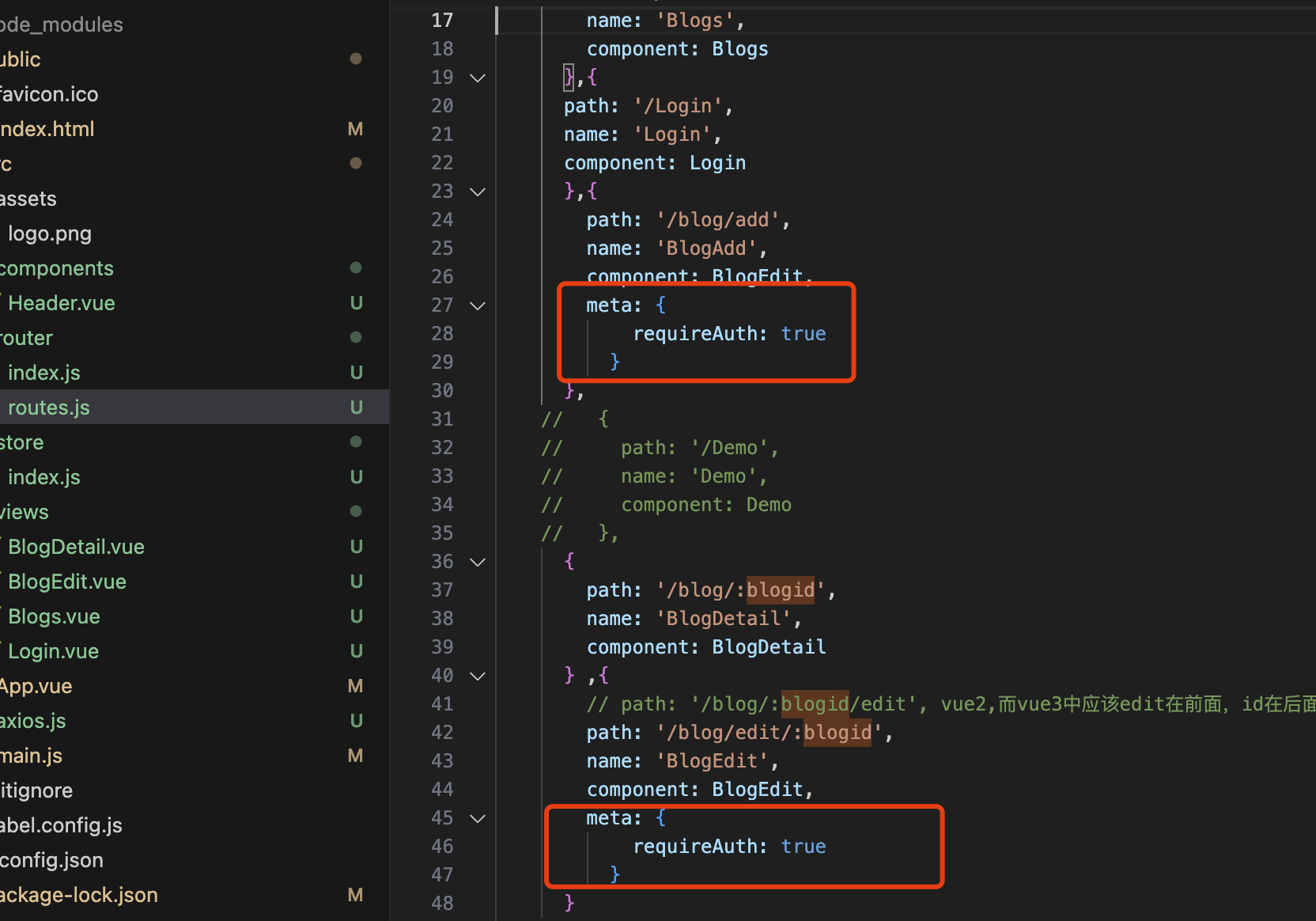This screenshot has height=921, width=1316.
Task: Collapse the meta block at line 45
Action: (x=478, y=818)
